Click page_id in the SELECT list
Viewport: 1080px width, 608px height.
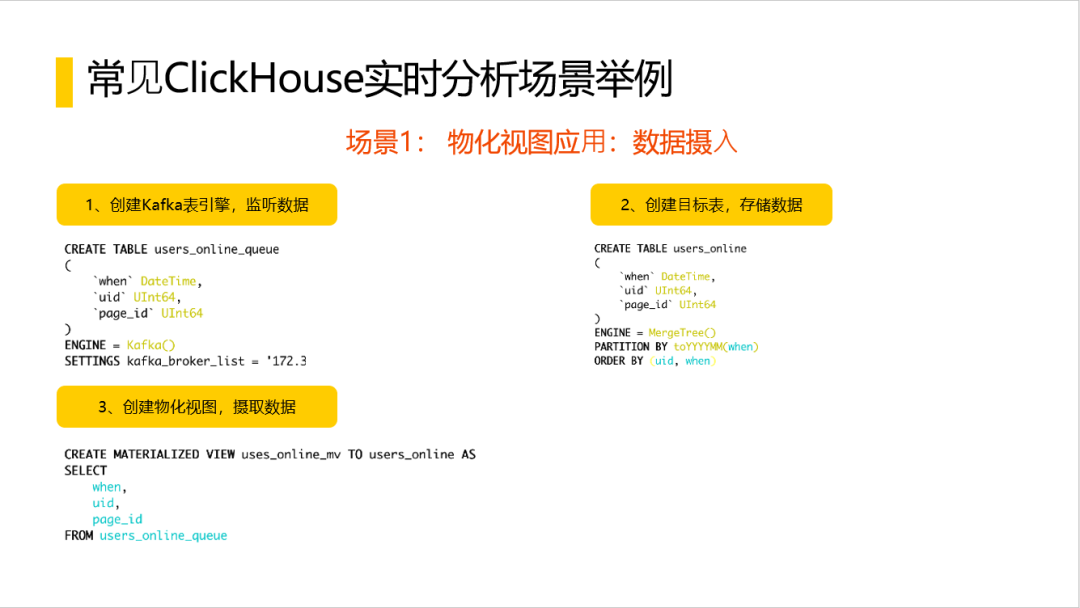click(117, 519)
